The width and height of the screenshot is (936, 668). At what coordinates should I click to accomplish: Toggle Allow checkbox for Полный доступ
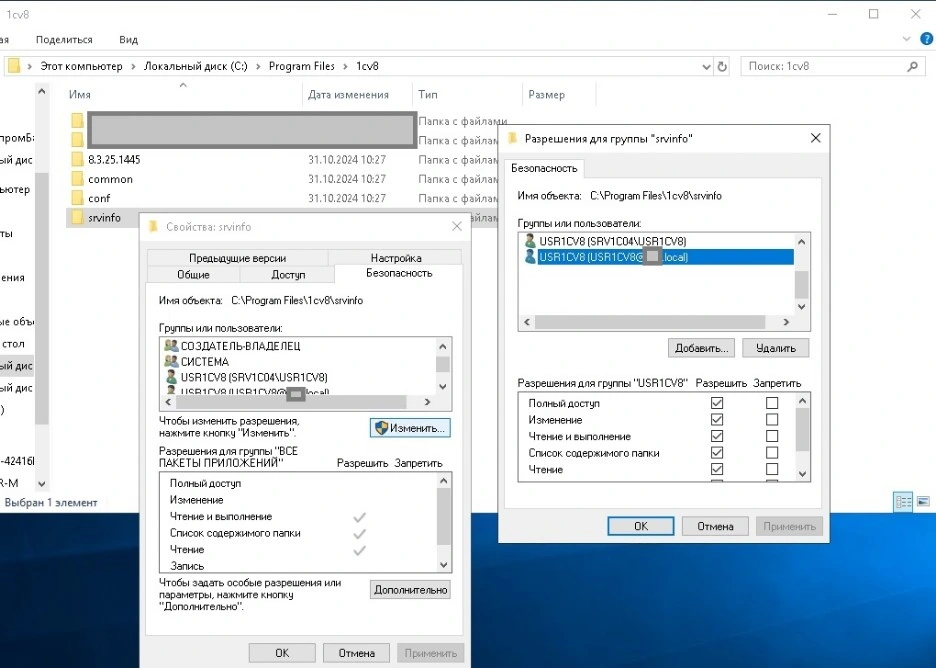[x=716, y=403]
